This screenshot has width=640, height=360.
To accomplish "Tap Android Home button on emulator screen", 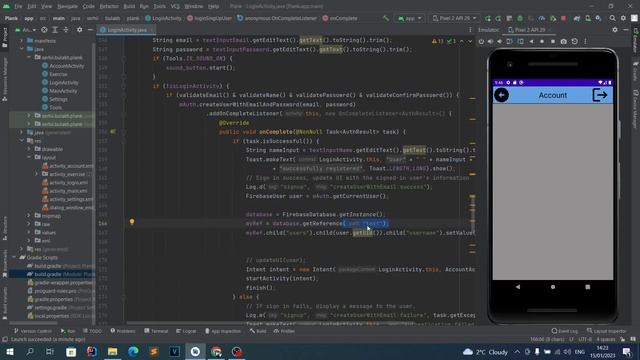I will [x=553, y=287].
